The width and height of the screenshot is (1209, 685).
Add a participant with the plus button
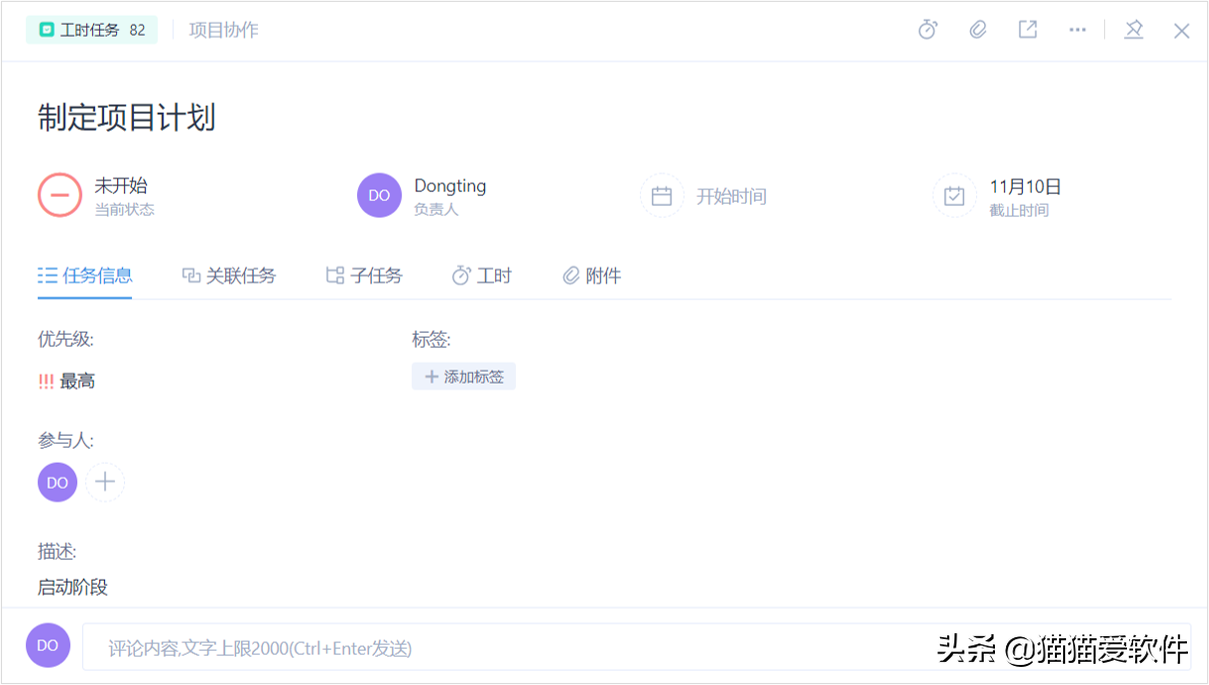104,482
